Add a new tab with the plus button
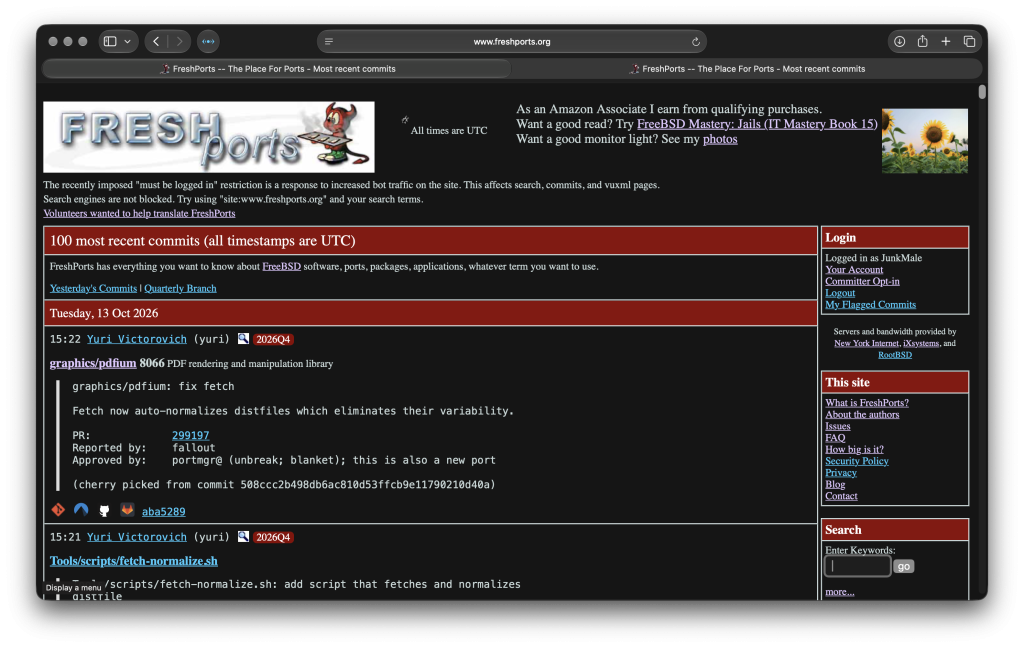The height and width of the screenshot is (648, 1024). point(946,41)
